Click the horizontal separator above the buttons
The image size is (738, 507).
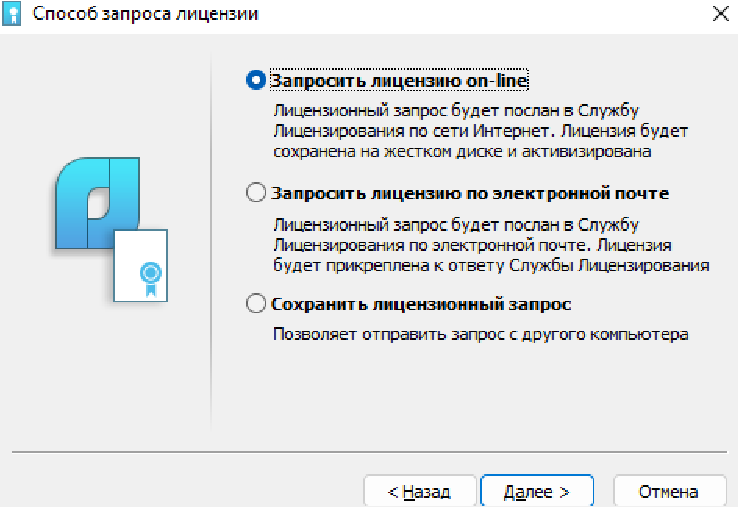coord(369,452)
